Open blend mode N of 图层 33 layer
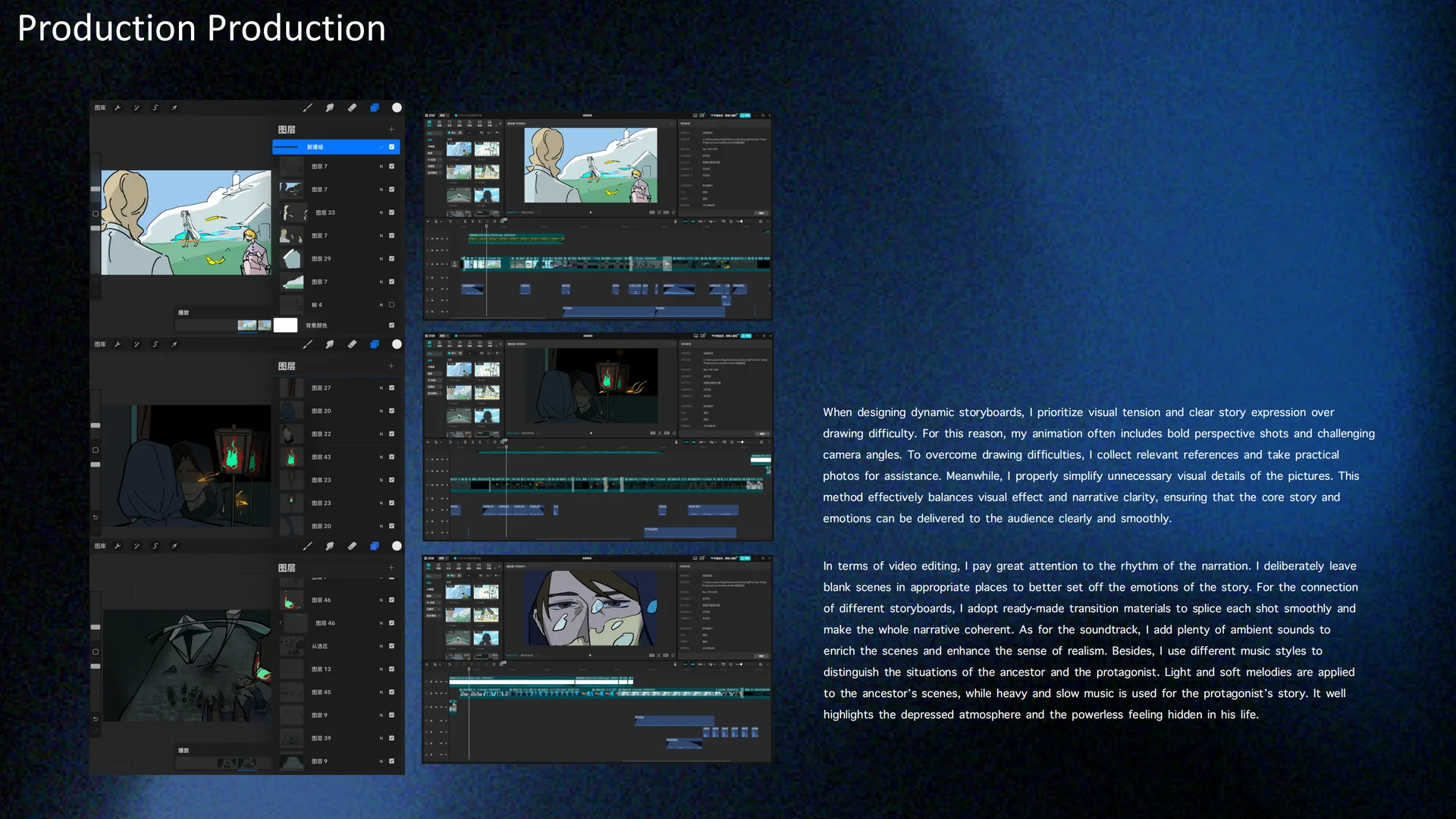1456x819 pixels. 381,212
